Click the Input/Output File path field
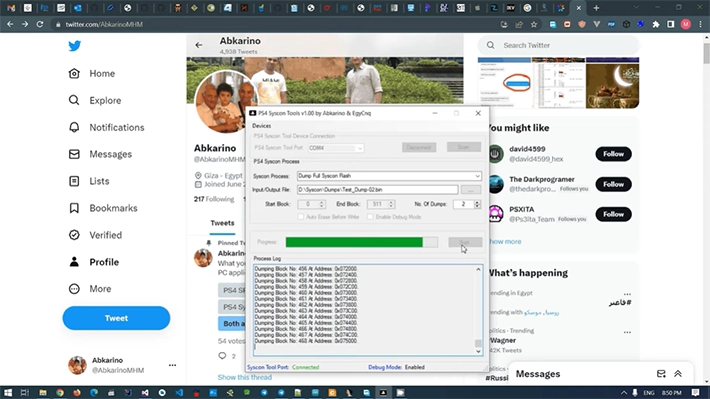The width and height of the screenshot is (710, 399). (377, 190)
